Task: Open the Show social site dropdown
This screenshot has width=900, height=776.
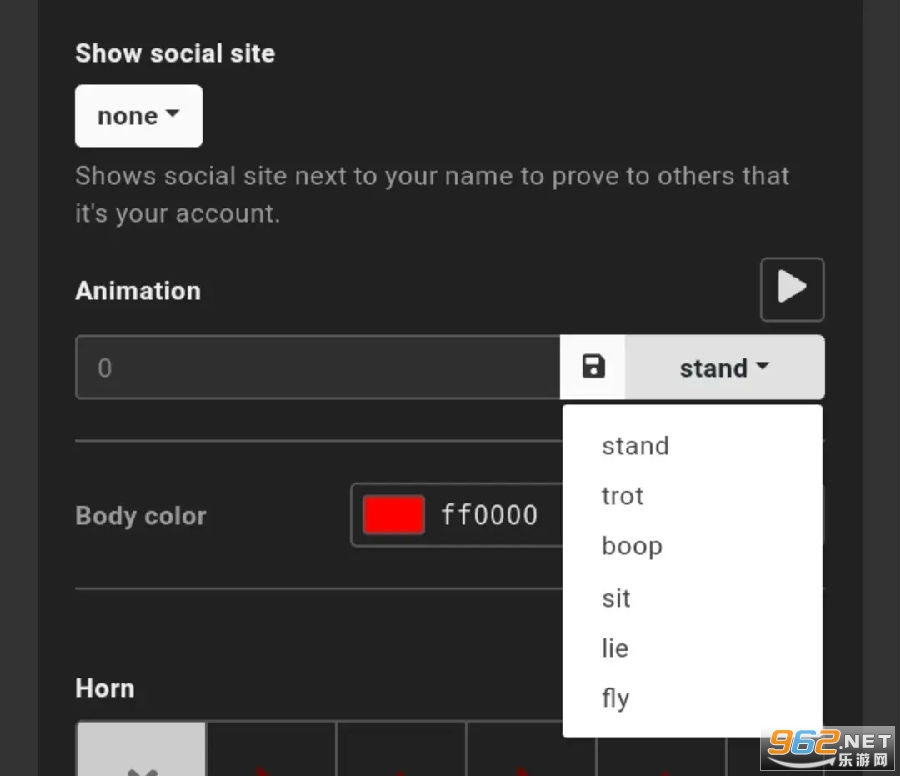Action: click(139, 116)
